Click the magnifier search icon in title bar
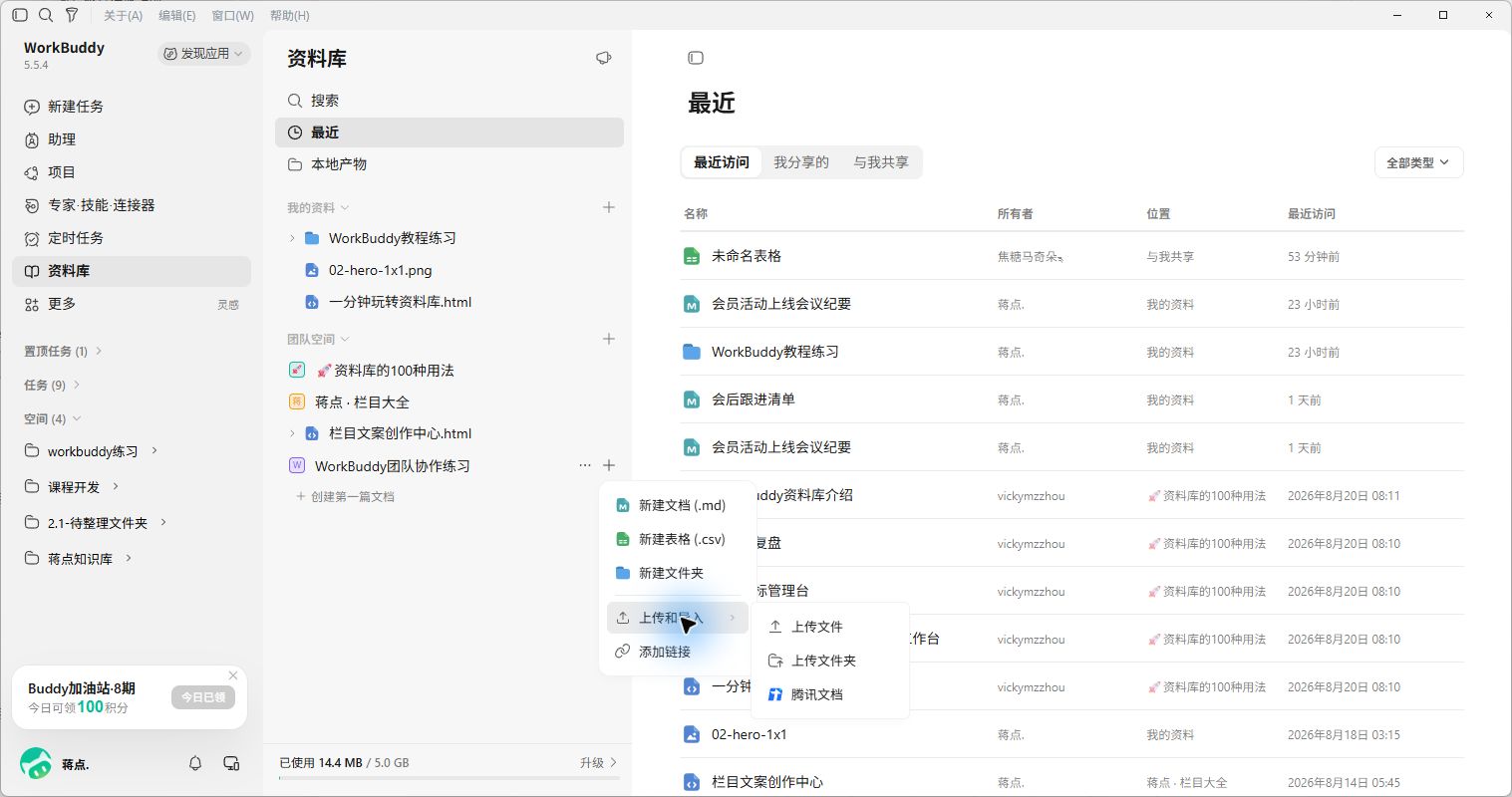The height and width of the screenshot is (797, 1512). tap(46, 15)
